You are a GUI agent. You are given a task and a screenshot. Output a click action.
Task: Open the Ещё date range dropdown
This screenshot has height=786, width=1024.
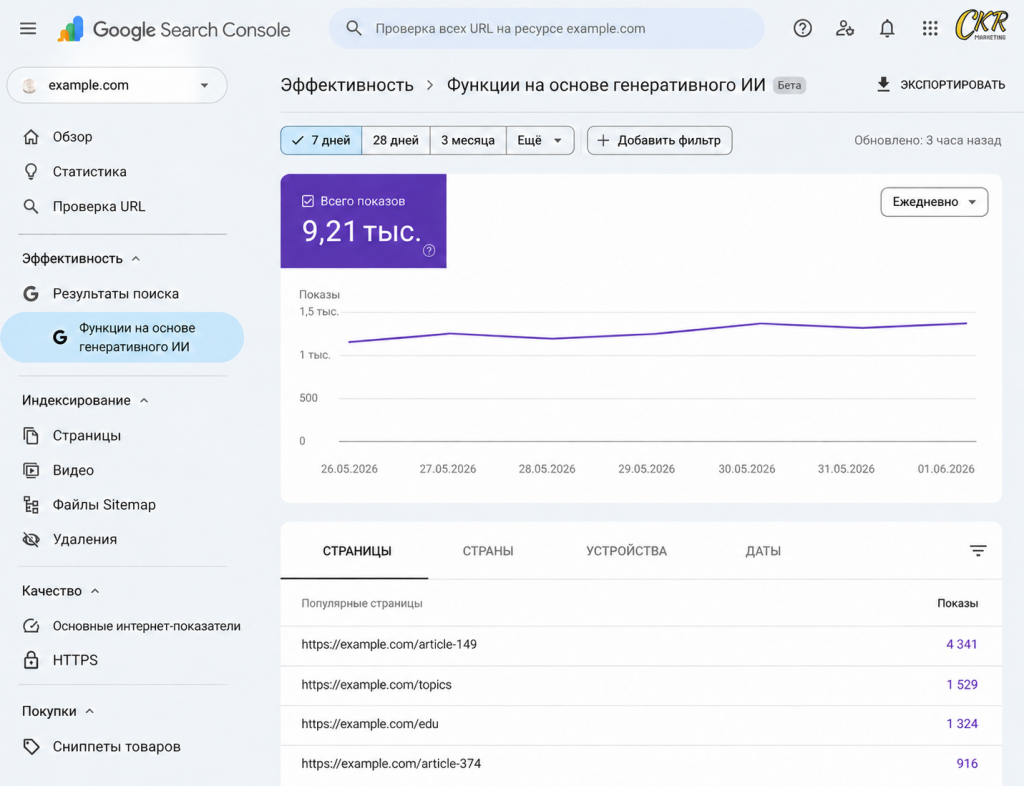(540, 140)
